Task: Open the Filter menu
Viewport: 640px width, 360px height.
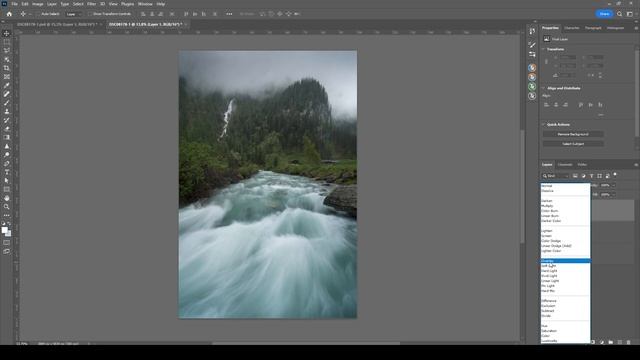Action: (x=91, y=4)
